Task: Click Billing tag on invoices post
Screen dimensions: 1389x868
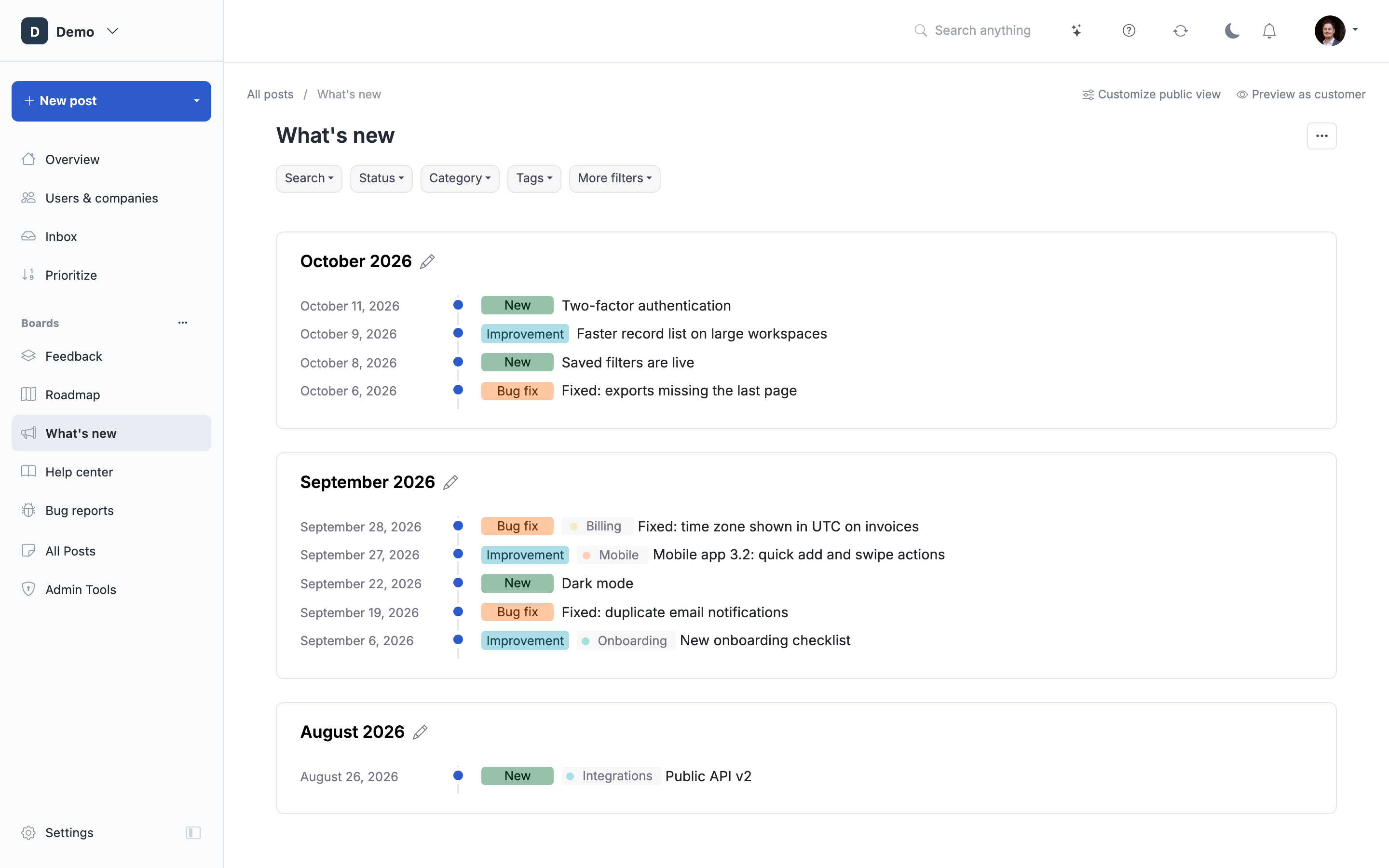Action: point(597,526)
